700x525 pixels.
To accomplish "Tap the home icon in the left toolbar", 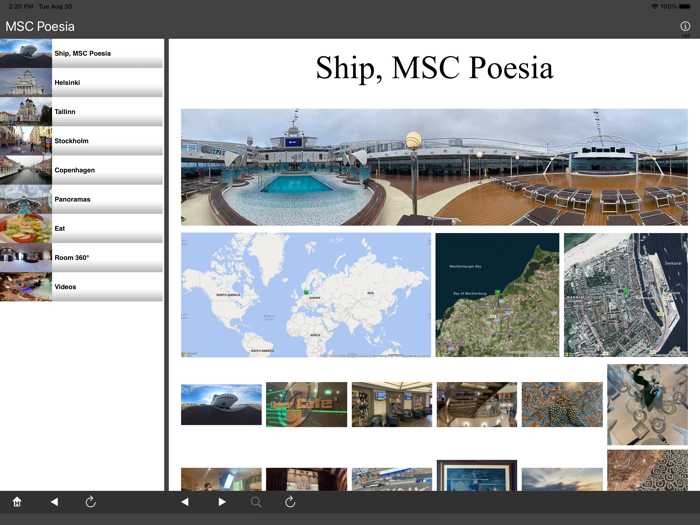I will [17, 502].
